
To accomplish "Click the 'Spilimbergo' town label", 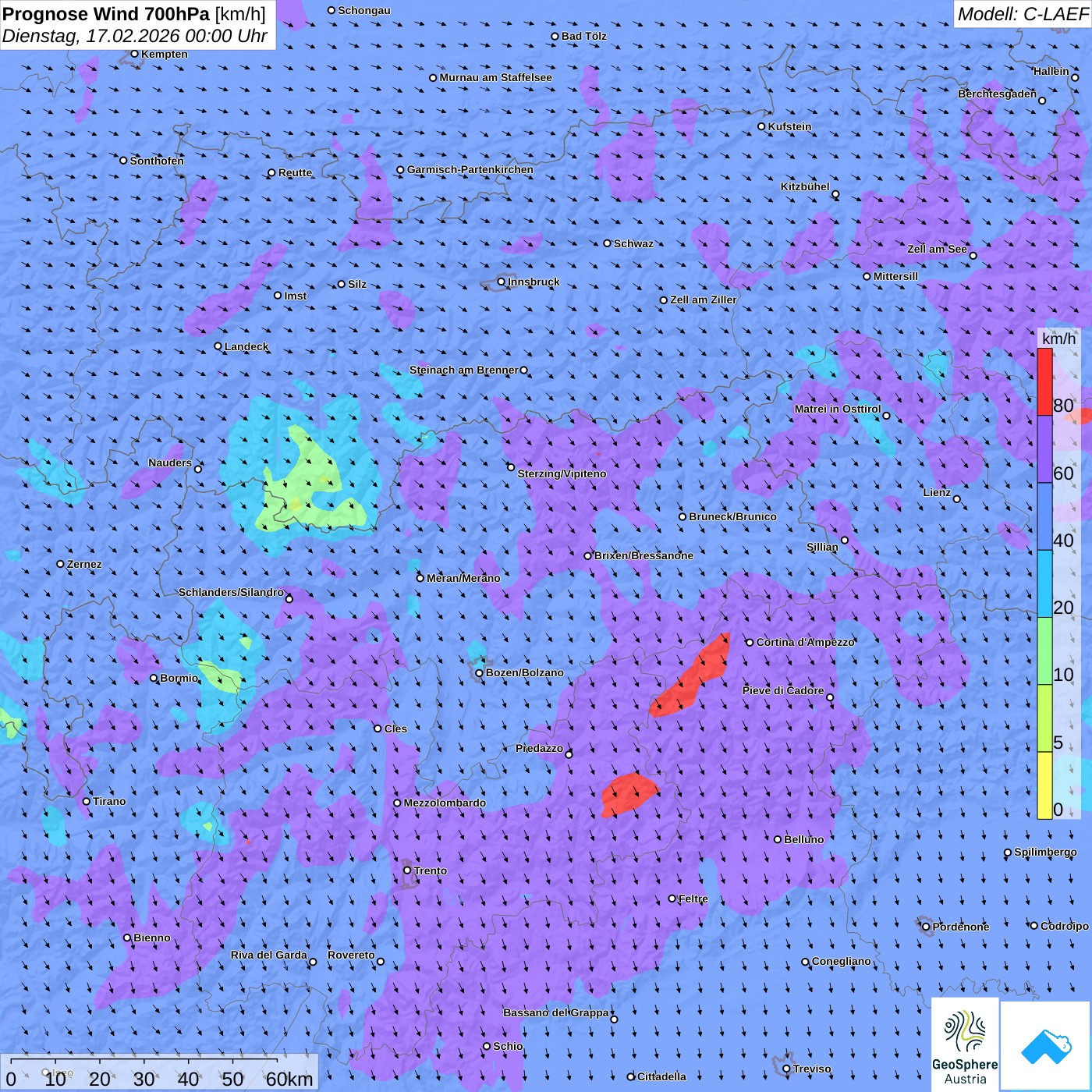I will (x=1045, y=852).
